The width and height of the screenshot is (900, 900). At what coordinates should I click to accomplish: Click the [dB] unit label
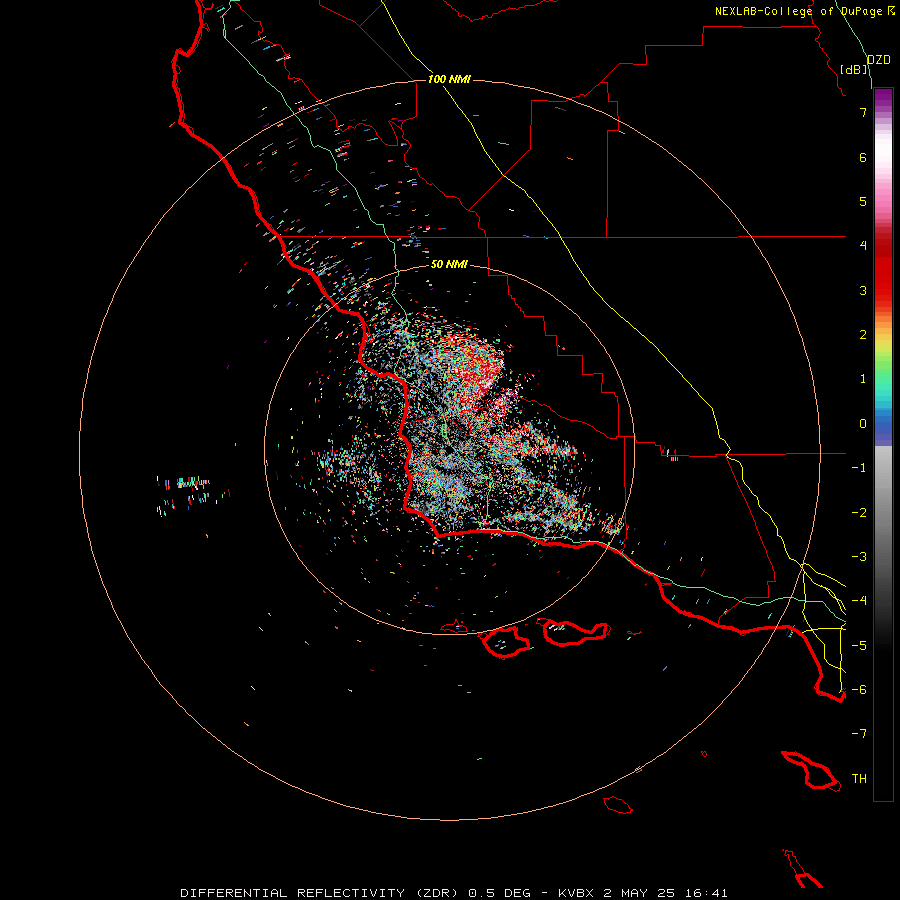[x=854, y=69]
